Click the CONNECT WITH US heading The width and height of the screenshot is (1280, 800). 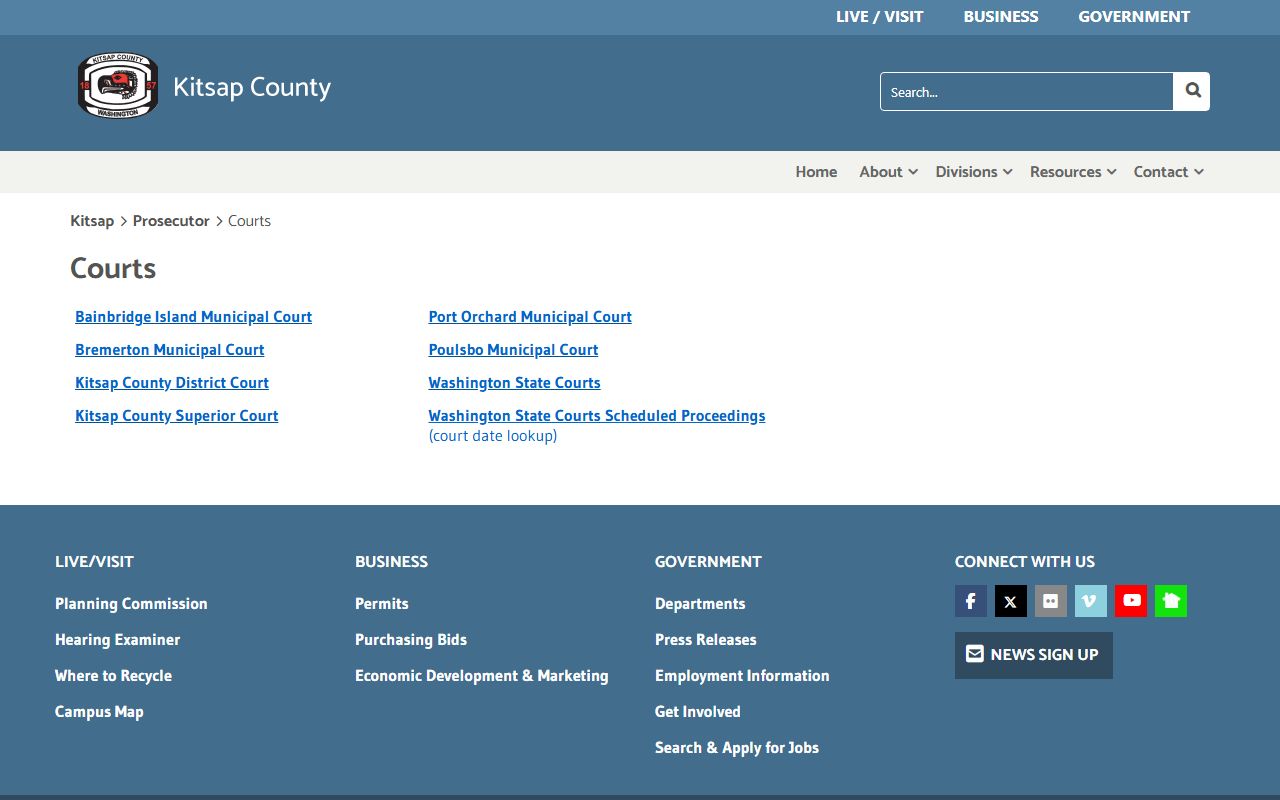[1024, 562]
